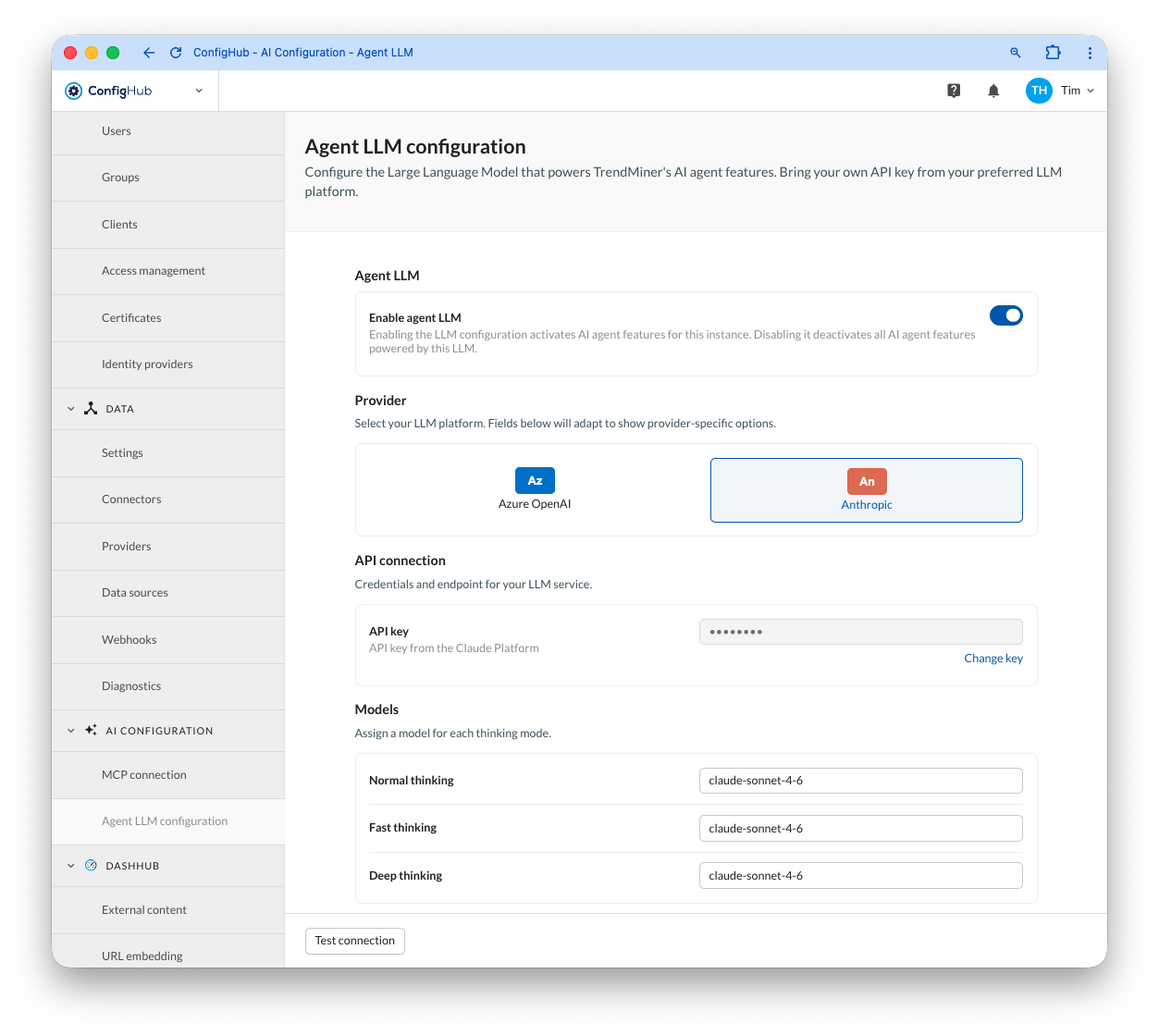Click the Deep thinking model field

861,875
